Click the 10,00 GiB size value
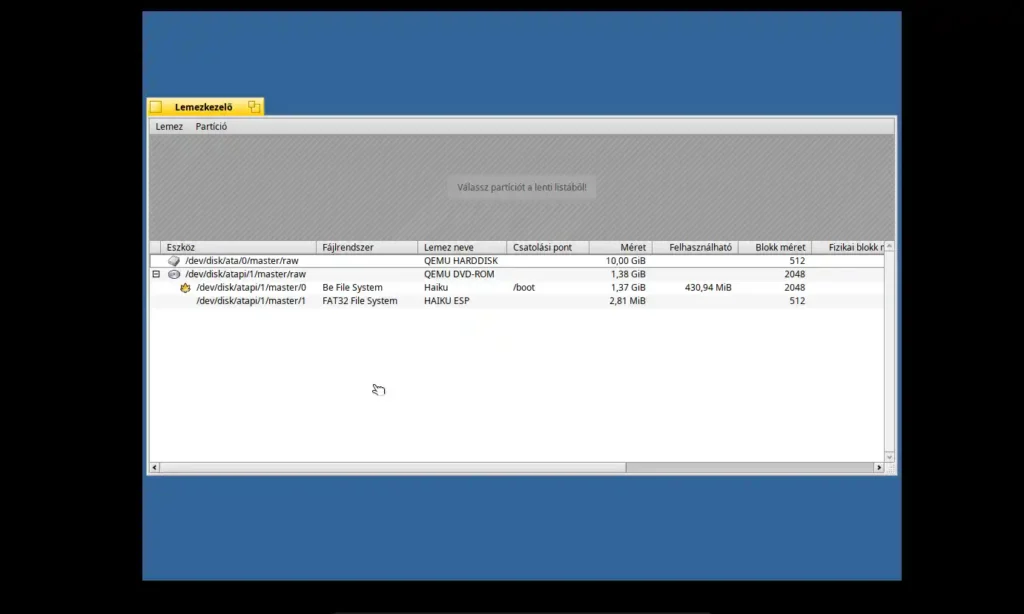 coord(626,261)
